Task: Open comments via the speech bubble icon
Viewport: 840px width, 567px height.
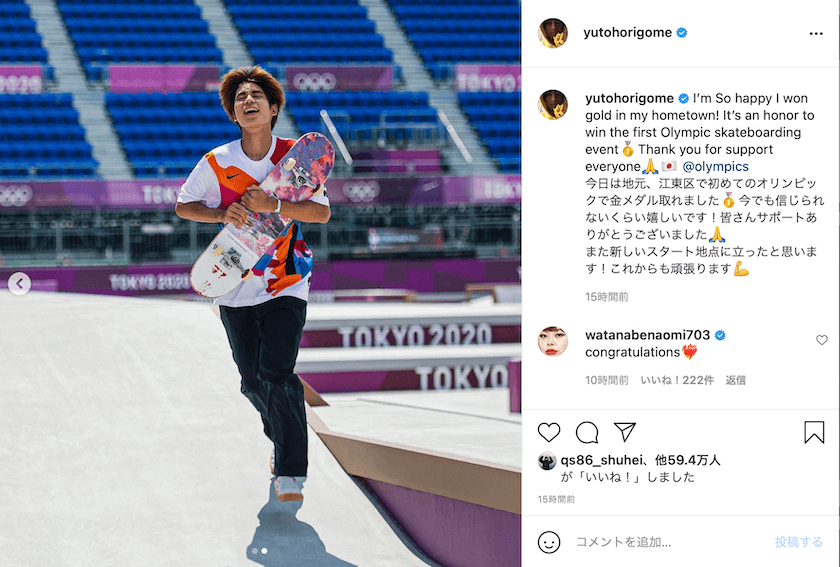Action: [587, 432]
